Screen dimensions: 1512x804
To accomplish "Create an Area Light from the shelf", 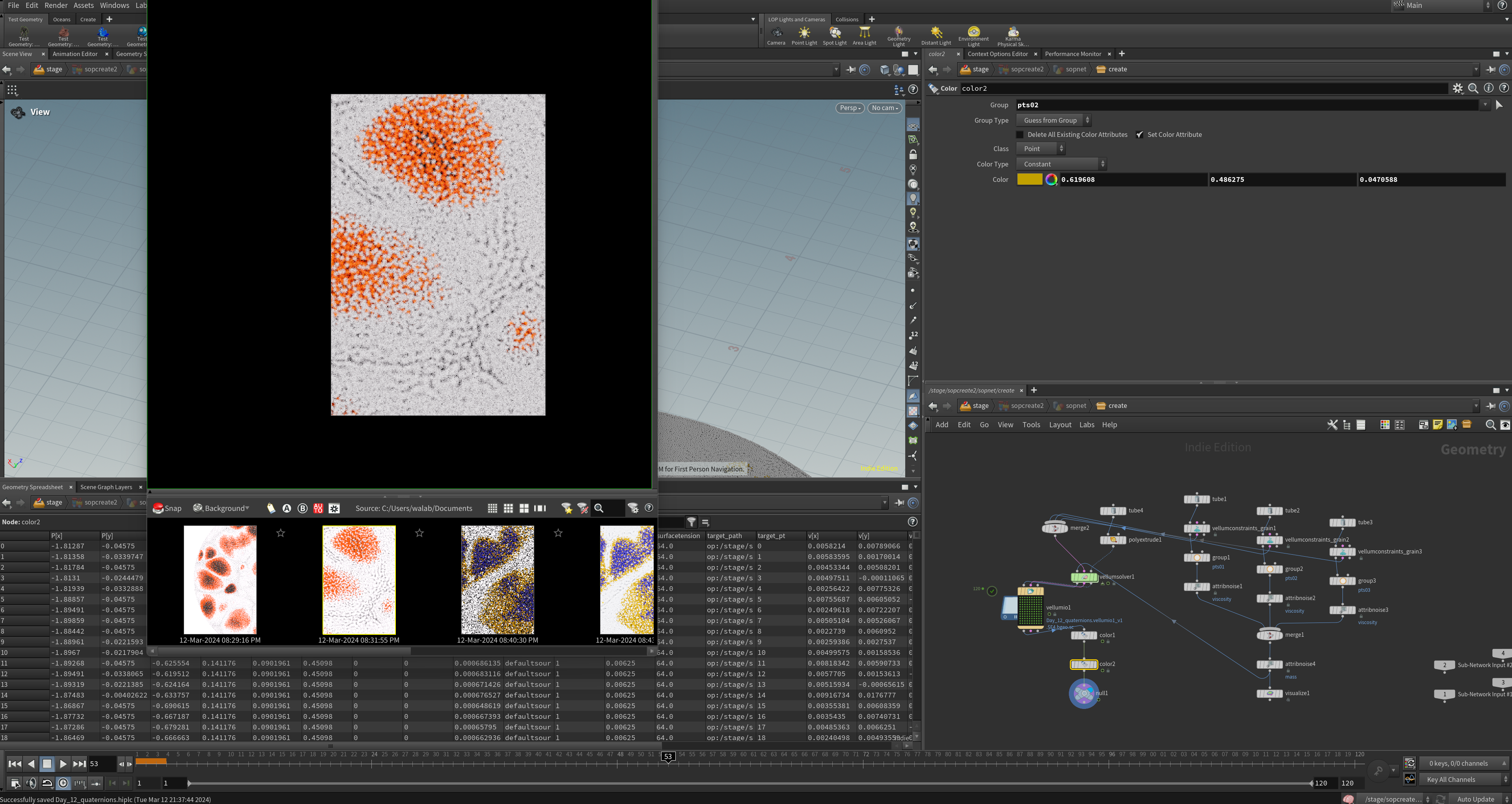I will coord(865,35).
